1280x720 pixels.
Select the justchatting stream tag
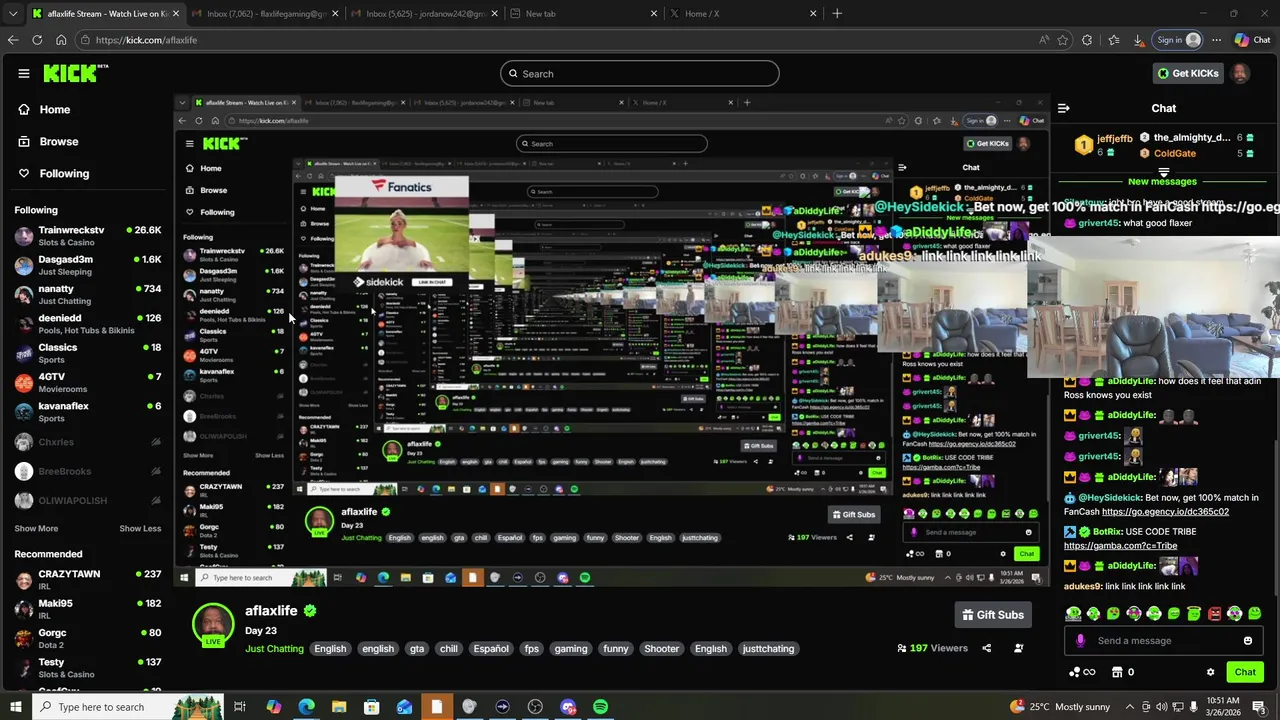pos(768,649)
